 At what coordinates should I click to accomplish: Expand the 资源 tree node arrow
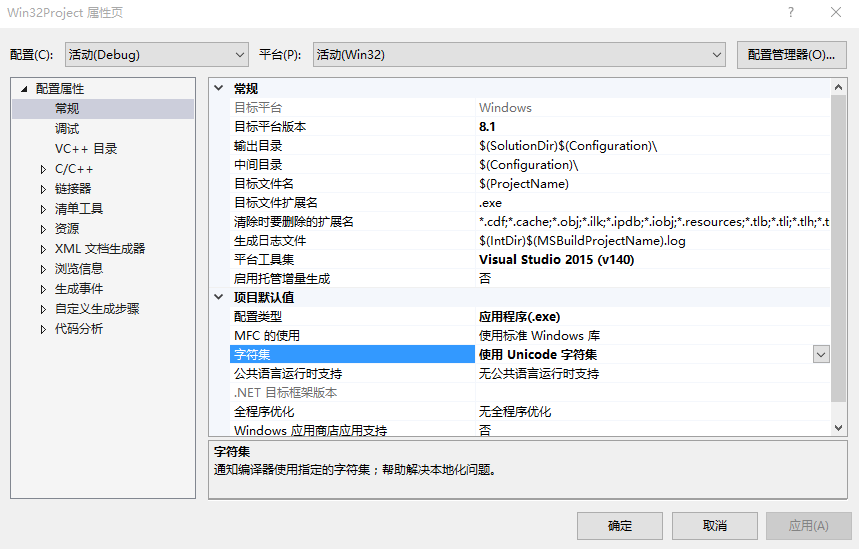[43, 229]
